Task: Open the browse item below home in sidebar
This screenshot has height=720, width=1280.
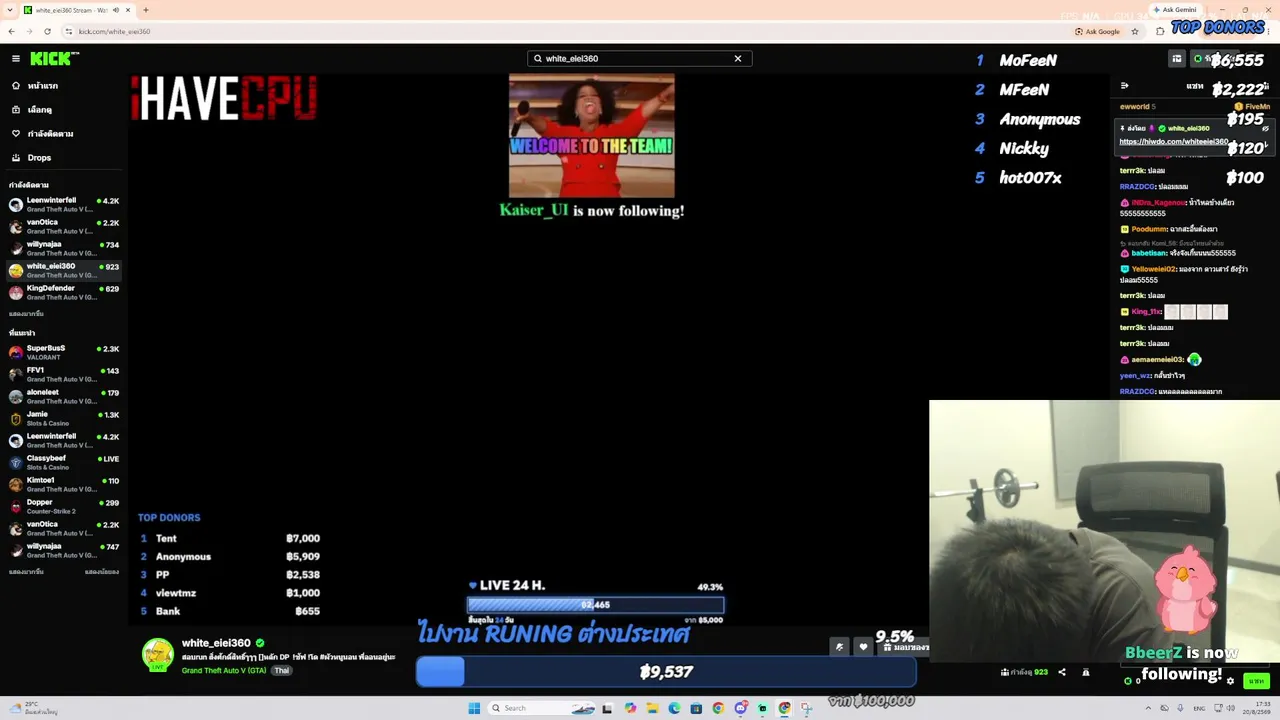Action: pyautogui.click(x=64, y=110)
